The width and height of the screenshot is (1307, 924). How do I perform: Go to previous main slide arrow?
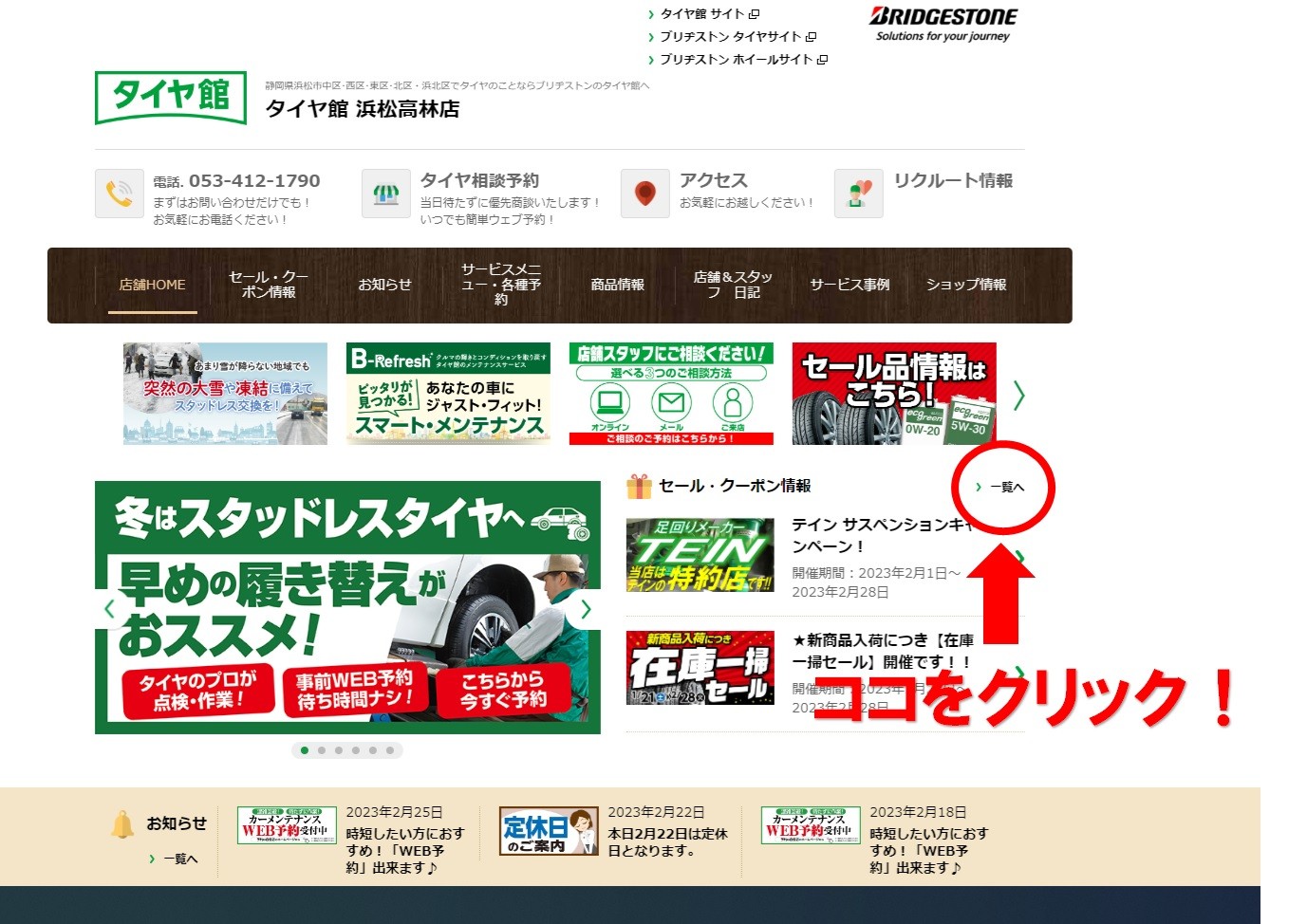(x=110, y=608)
